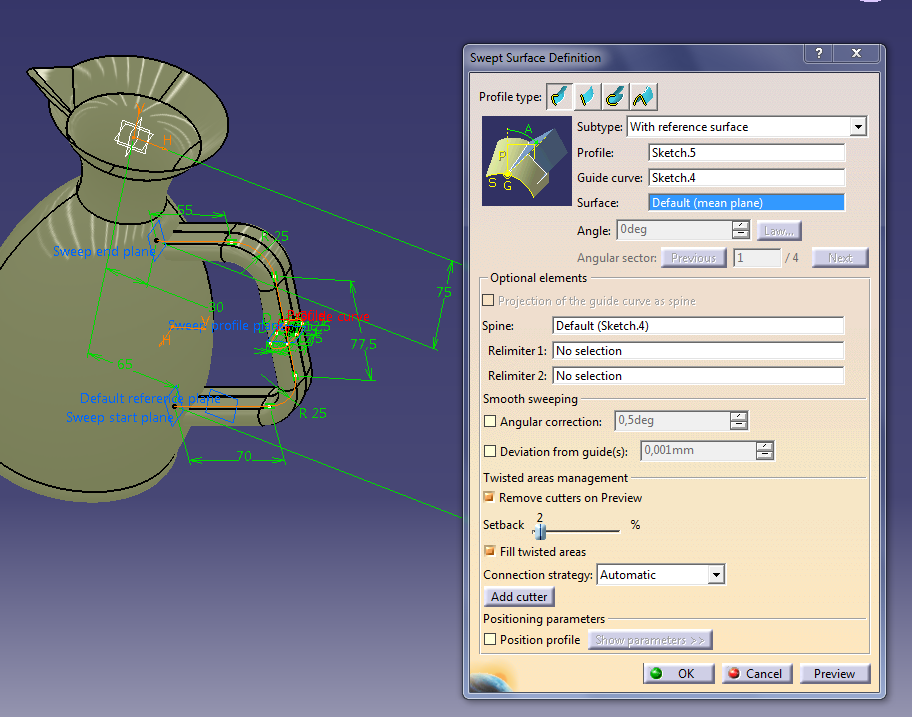The height and width of the screenshot is (717, 912).
Task: Click the Guide curve field showing Sketch.4
Action: click(x=746, y=177)
